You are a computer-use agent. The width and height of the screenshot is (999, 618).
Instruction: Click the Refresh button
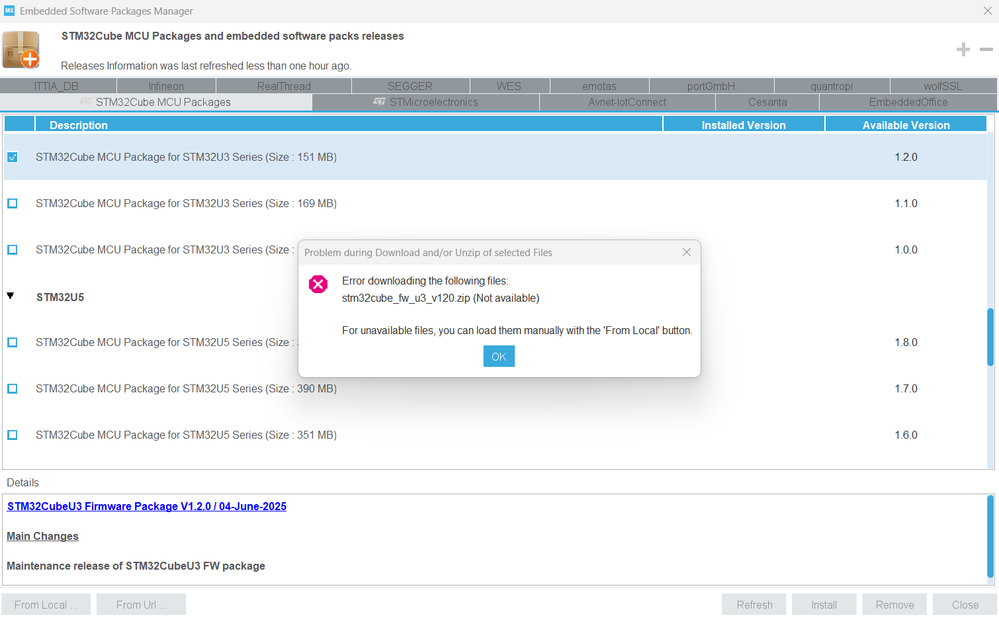tap(754, 605)
